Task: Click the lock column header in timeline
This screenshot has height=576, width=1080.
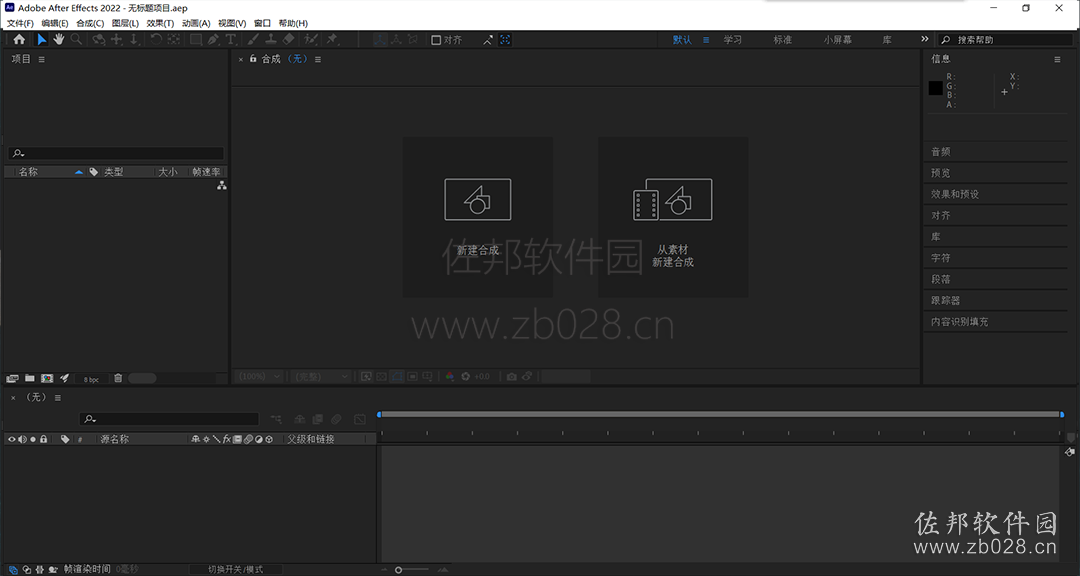Action: pyautogui.click(x=43, y=439)
